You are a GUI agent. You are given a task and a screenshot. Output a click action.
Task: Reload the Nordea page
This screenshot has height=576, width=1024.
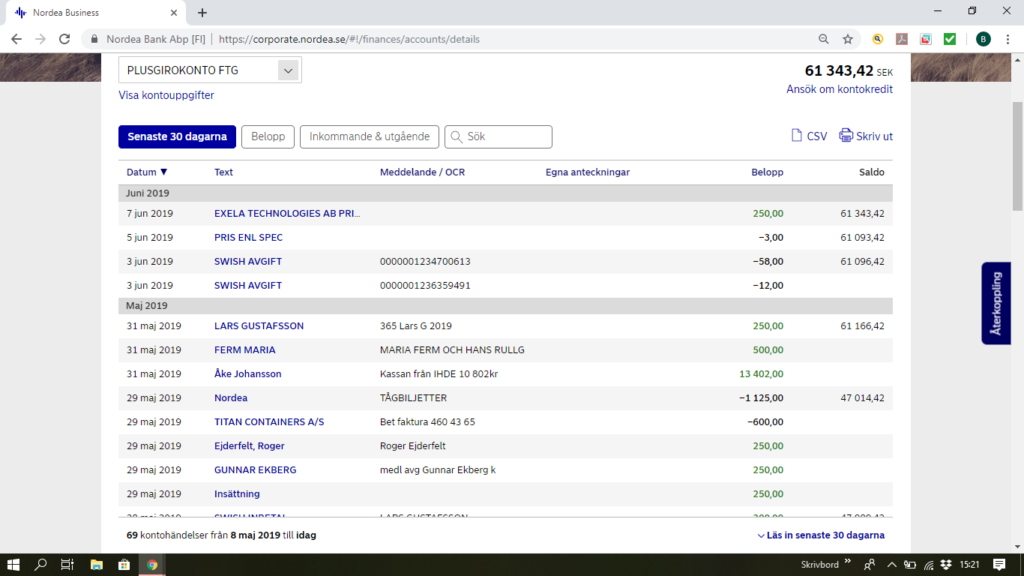pyautogui.click(x=65, y=39)
